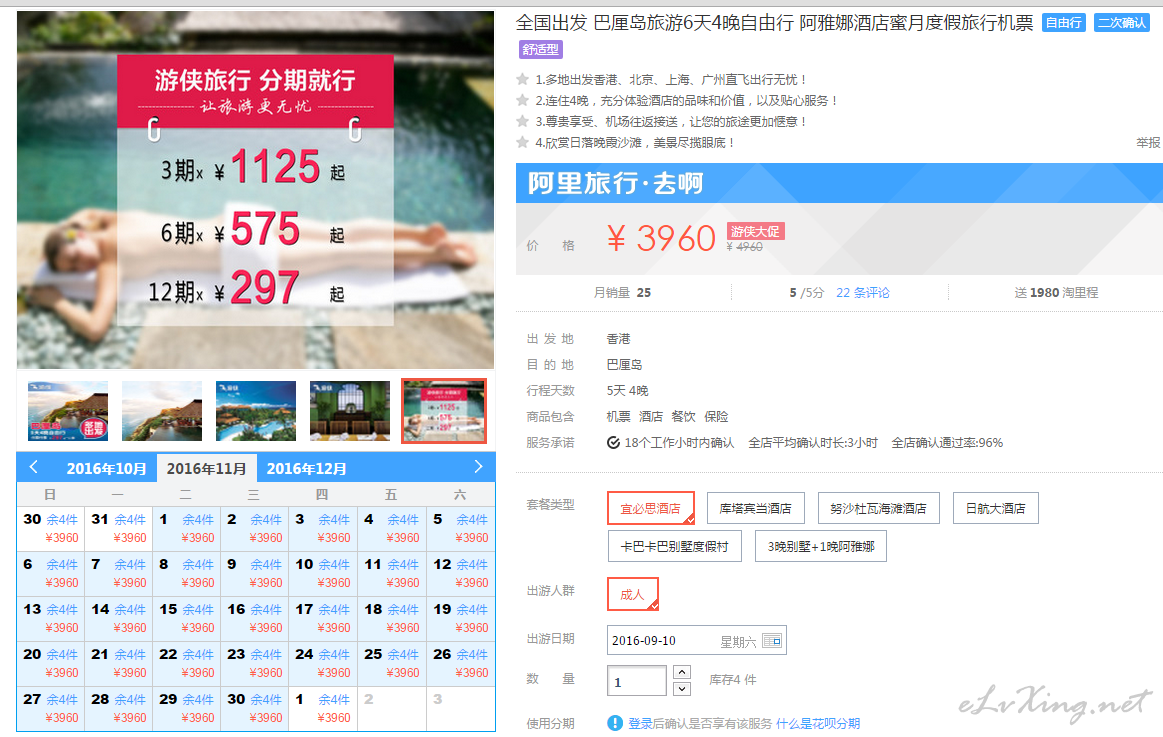Click the 舒适型 purple tag
The image size is (1163, 737).
pyautogui.click(x=541, y=50)
